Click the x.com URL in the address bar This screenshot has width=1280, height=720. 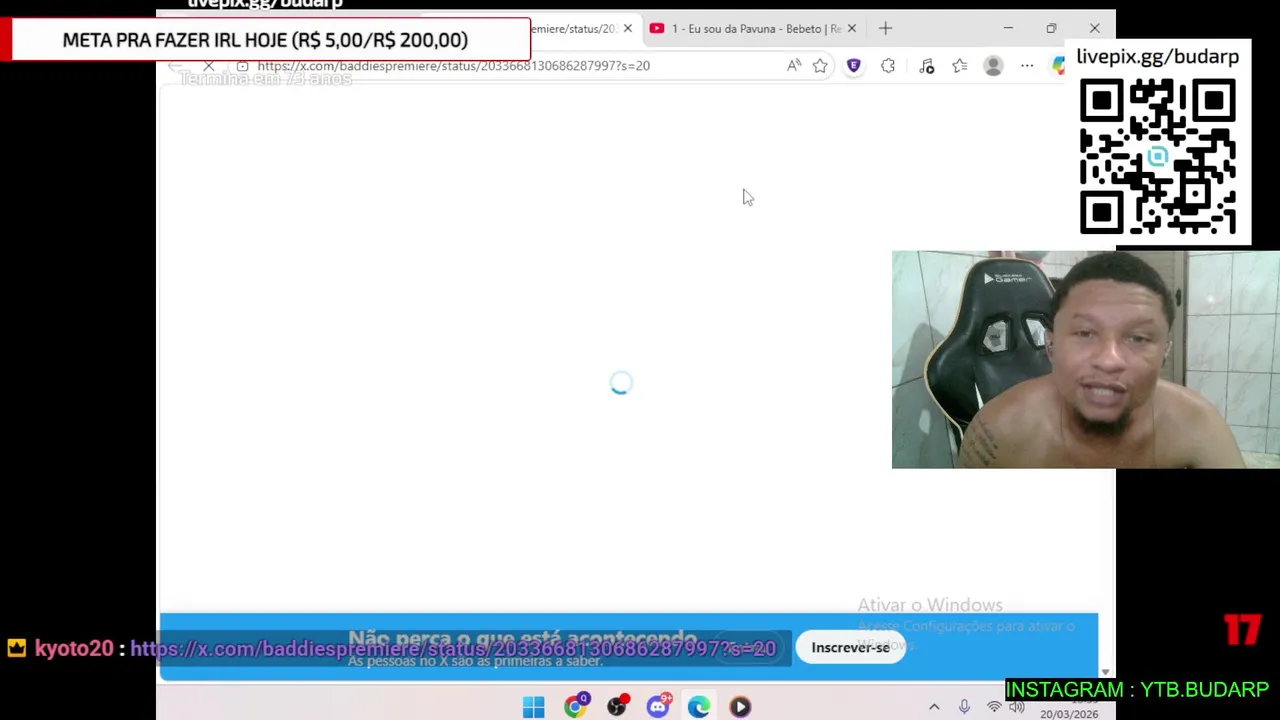click(453, 66)
